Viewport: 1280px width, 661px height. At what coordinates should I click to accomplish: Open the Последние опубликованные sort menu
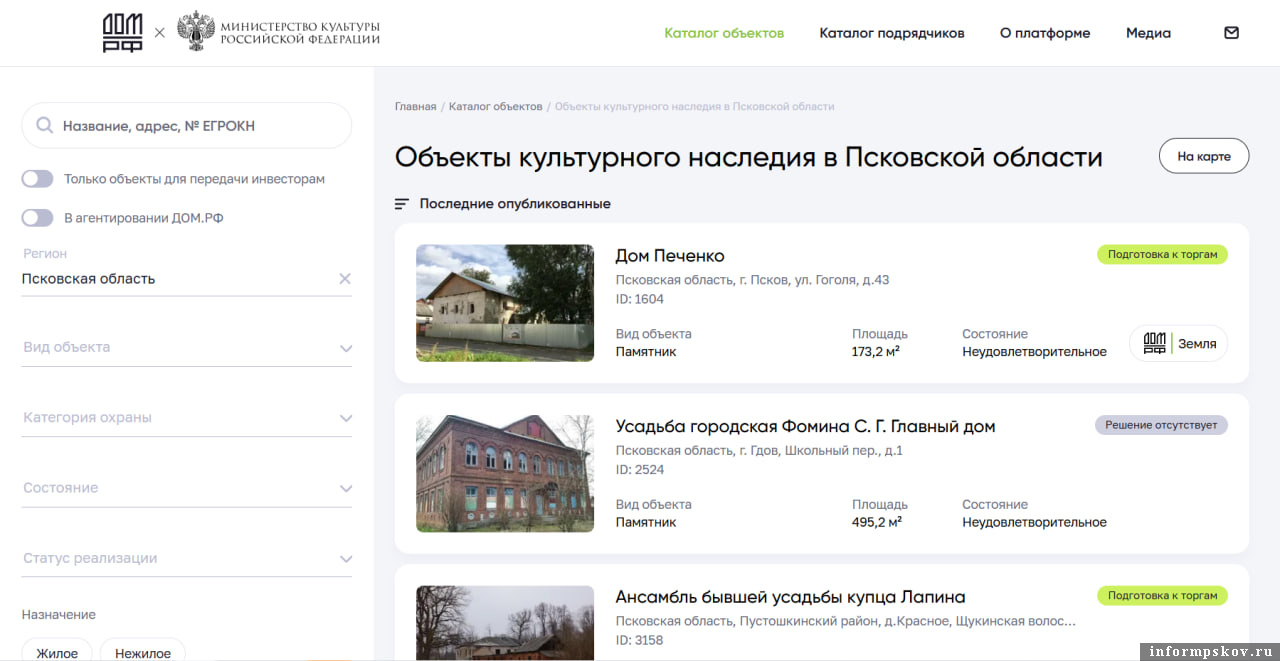(x=514, y=204)
